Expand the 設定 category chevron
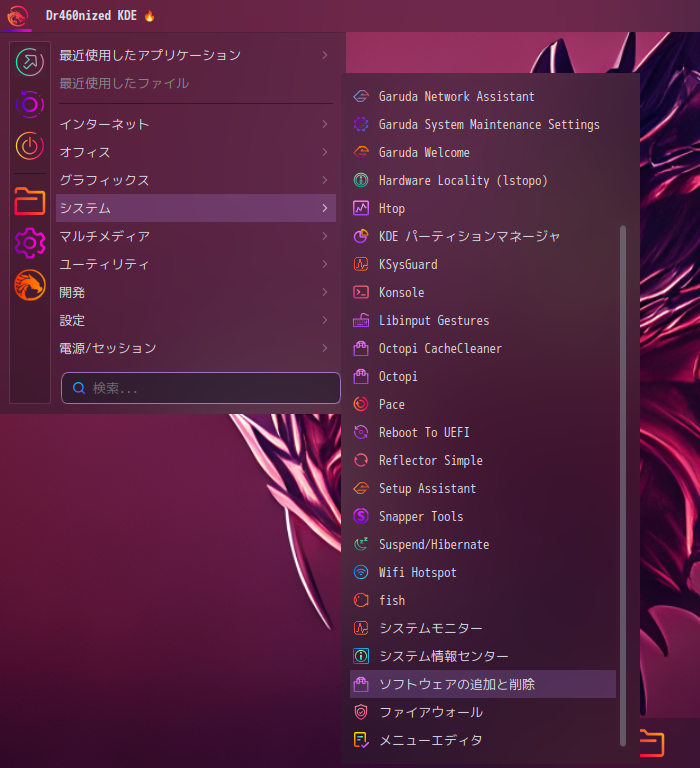The height and width of the screenshot is (768, 700). pos(325,320)
